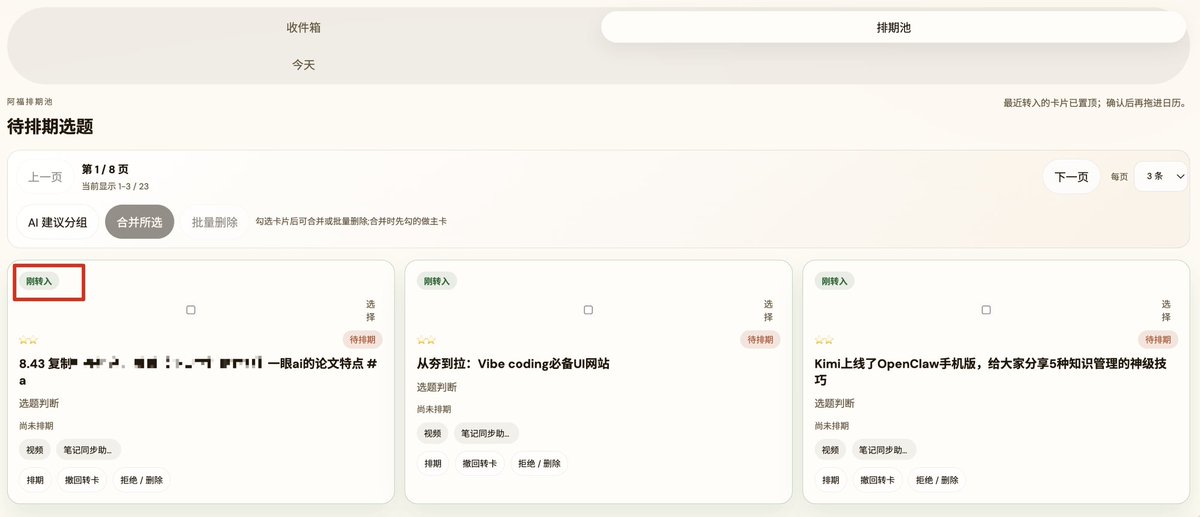Viewport: 1200px width, 517px height.
Task: Tick the checkbox on the 8.43 复制 card
Action: click(x=191, y=310)
